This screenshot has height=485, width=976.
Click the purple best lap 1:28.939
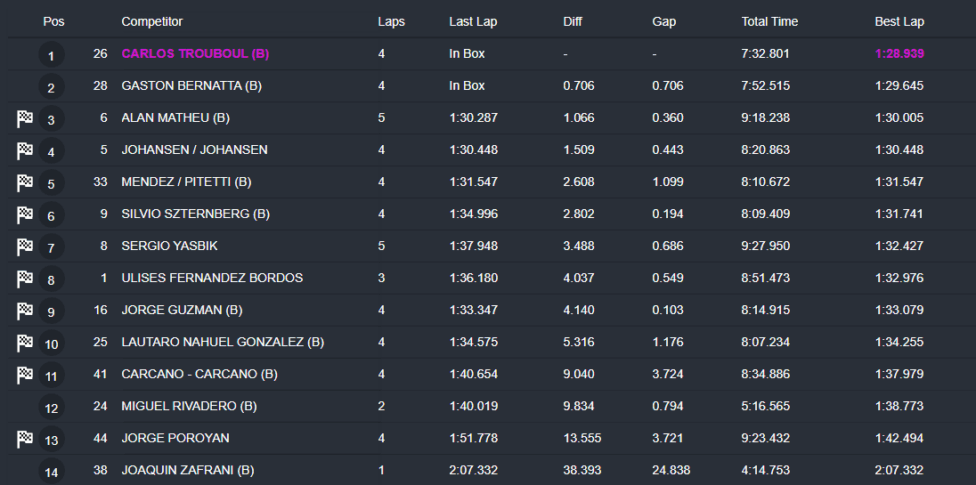click(x=899, y=54)
